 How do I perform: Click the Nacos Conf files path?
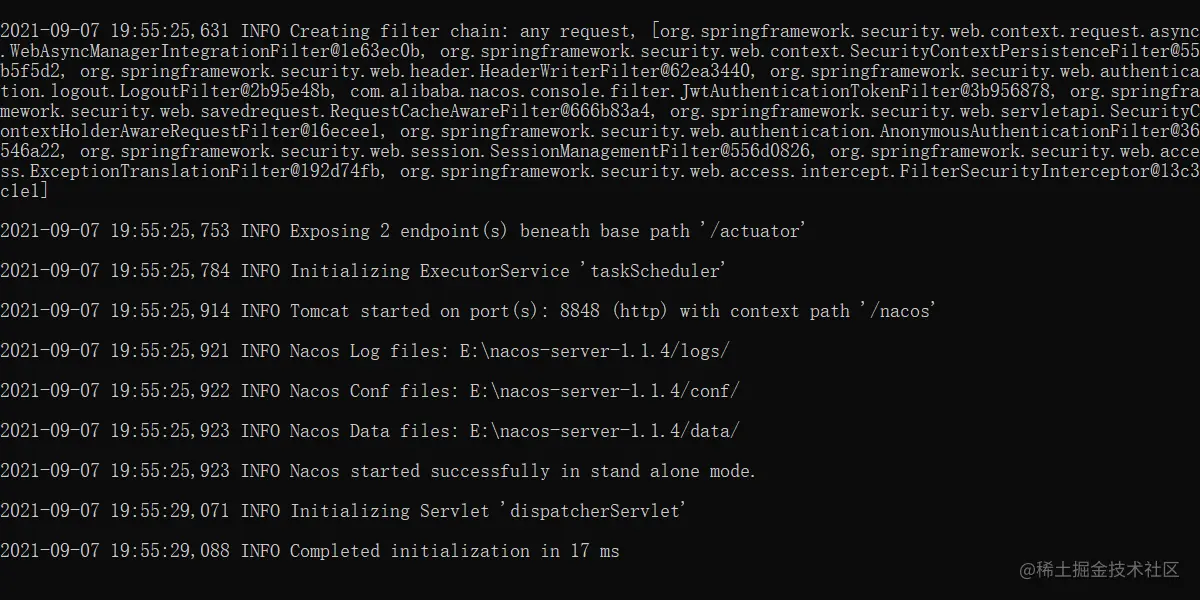point(605,391)
